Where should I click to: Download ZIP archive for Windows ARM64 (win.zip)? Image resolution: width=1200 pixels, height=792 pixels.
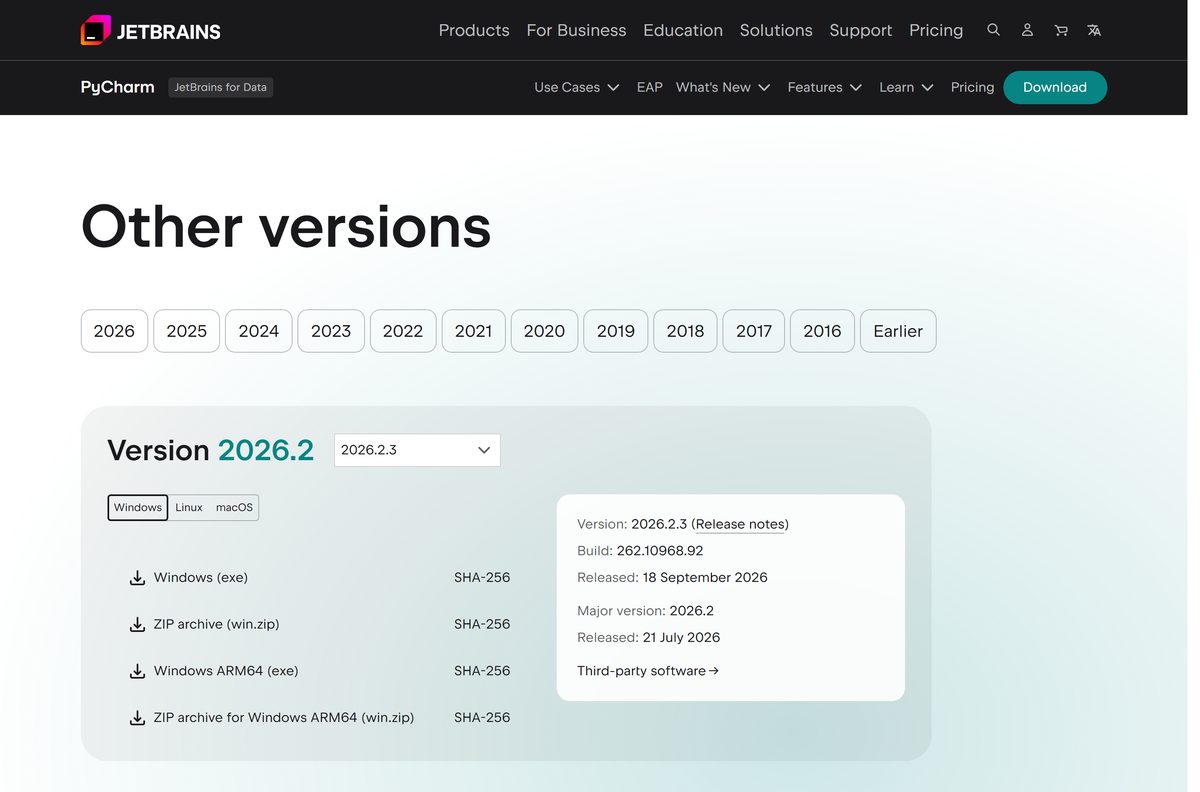pyautogui.click(x=284, y=717)
